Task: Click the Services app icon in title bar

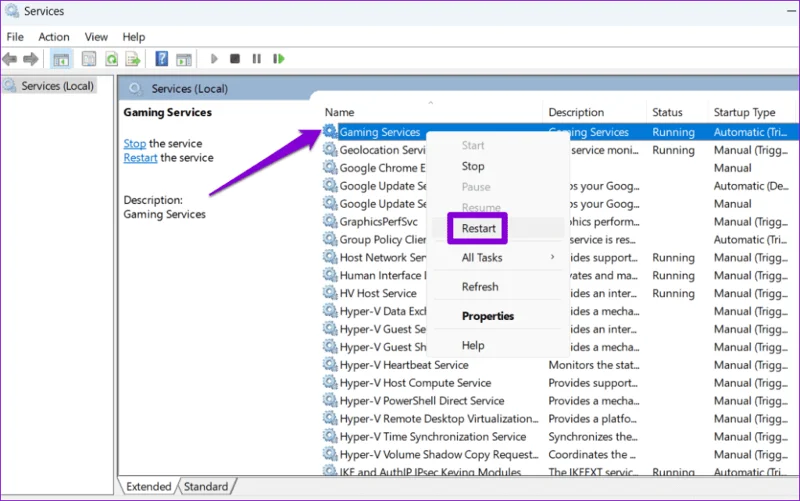Action: (x=12, y=11)
